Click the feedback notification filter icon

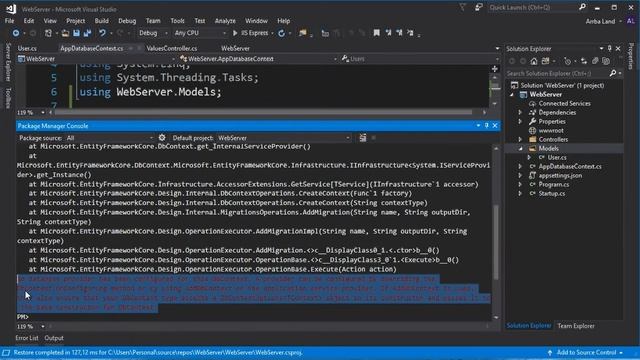click(x=462, y=7)
